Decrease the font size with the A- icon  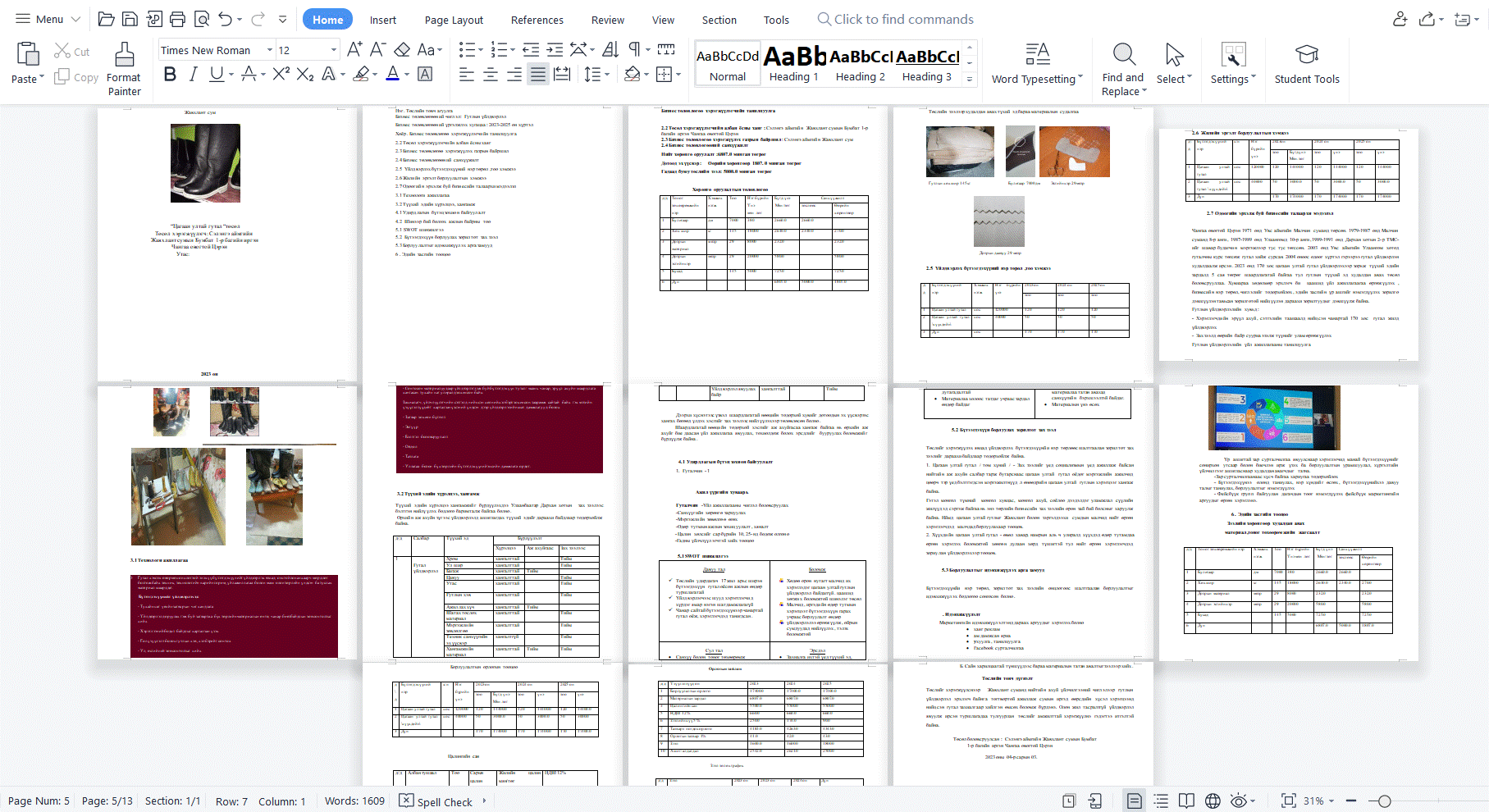pyautogui.click(x=377, y=49)
